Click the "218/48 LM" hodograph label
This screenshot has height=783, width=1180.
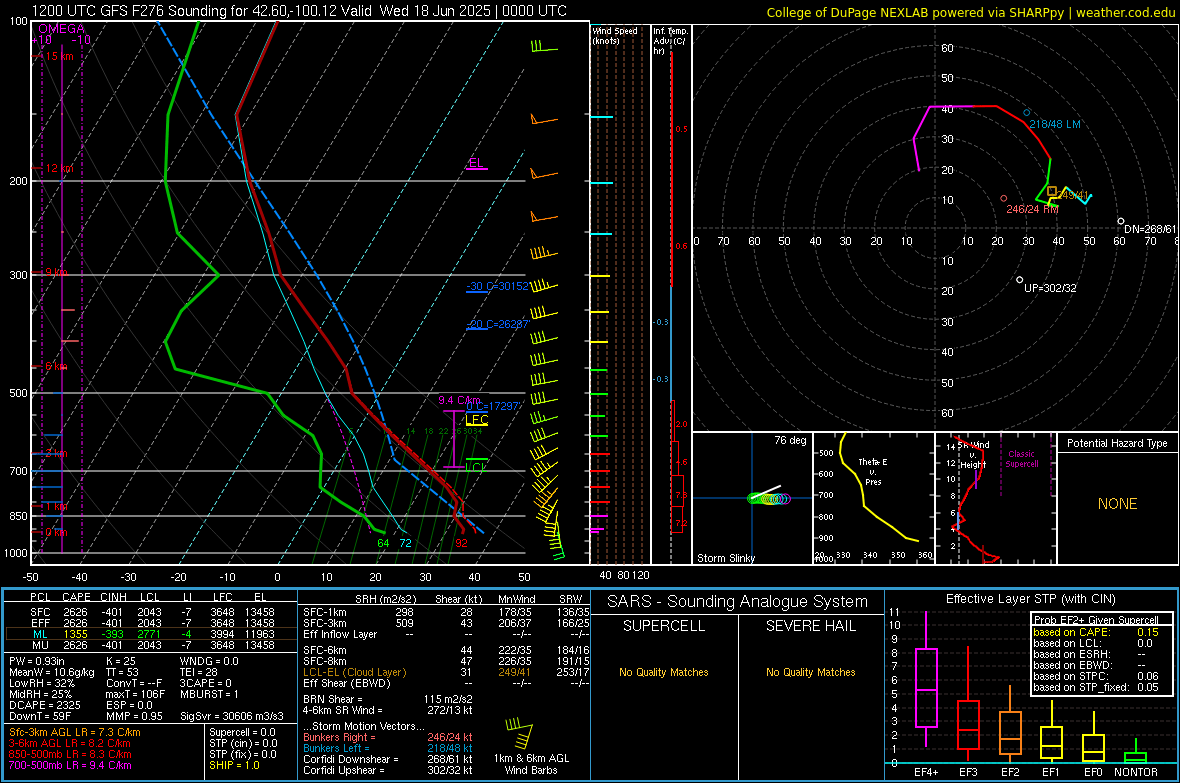coord(1055,124)
